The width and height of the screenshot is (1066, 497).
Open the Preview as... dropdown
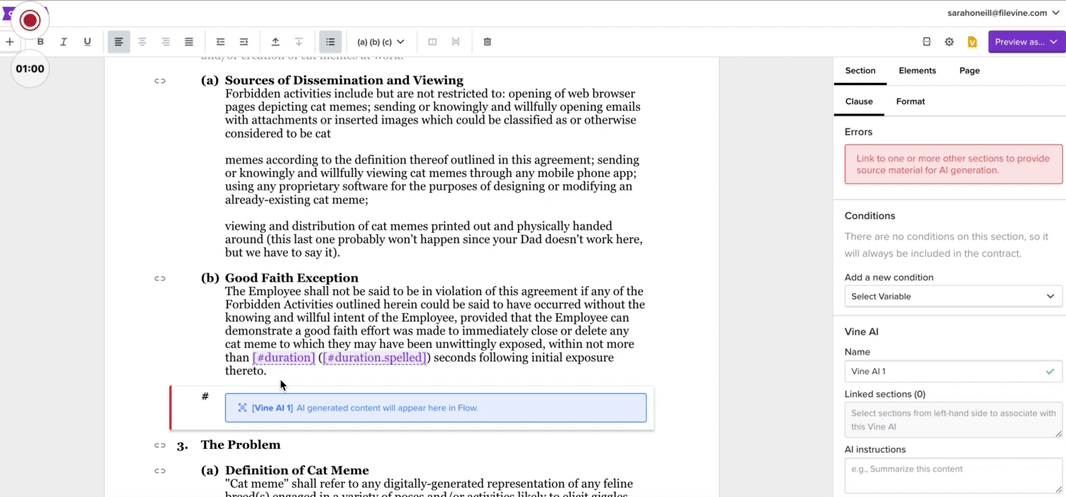pyautogui.click(x=1026, y=42)
